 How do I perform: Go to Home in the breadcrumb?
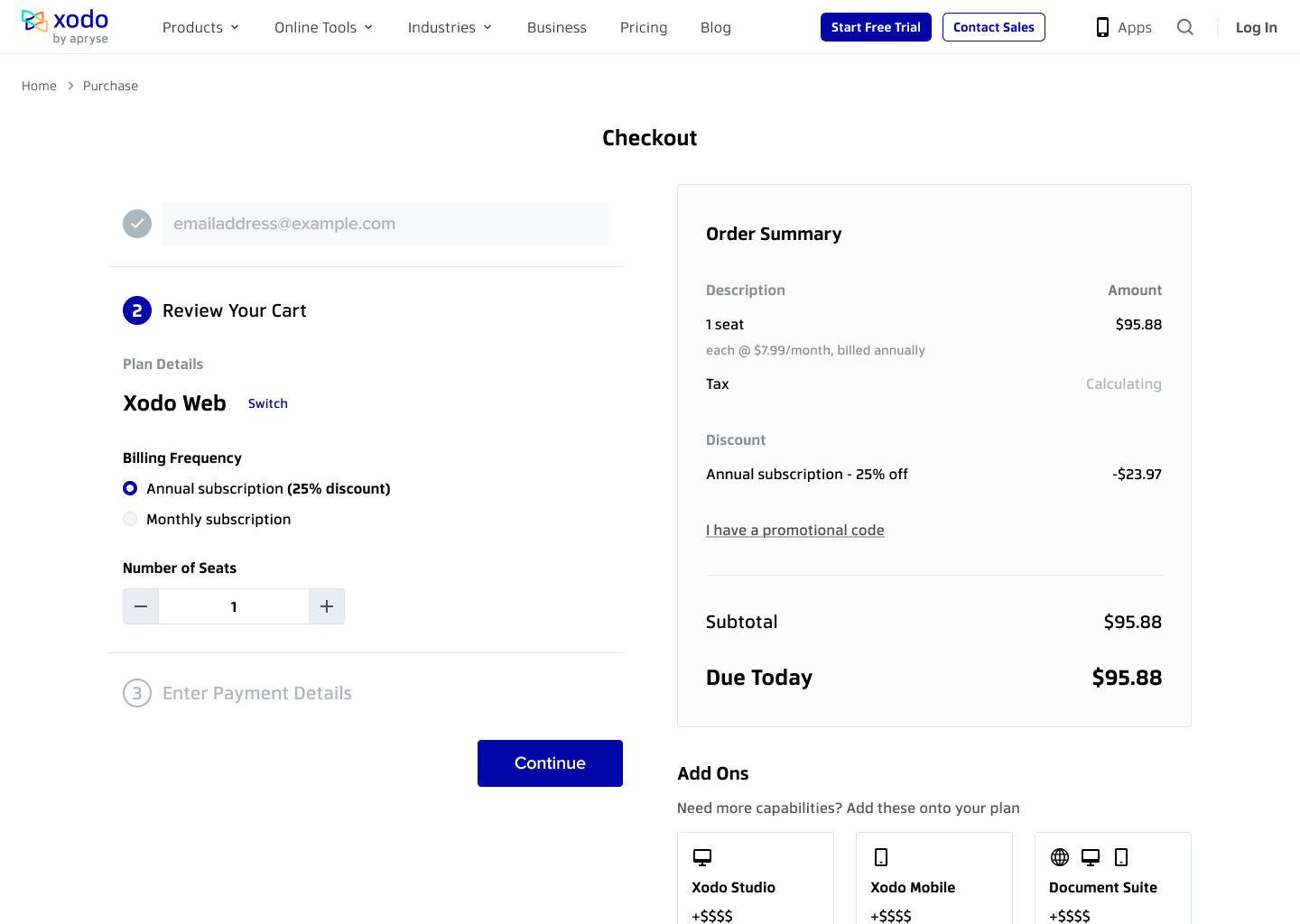pos(39,86)
